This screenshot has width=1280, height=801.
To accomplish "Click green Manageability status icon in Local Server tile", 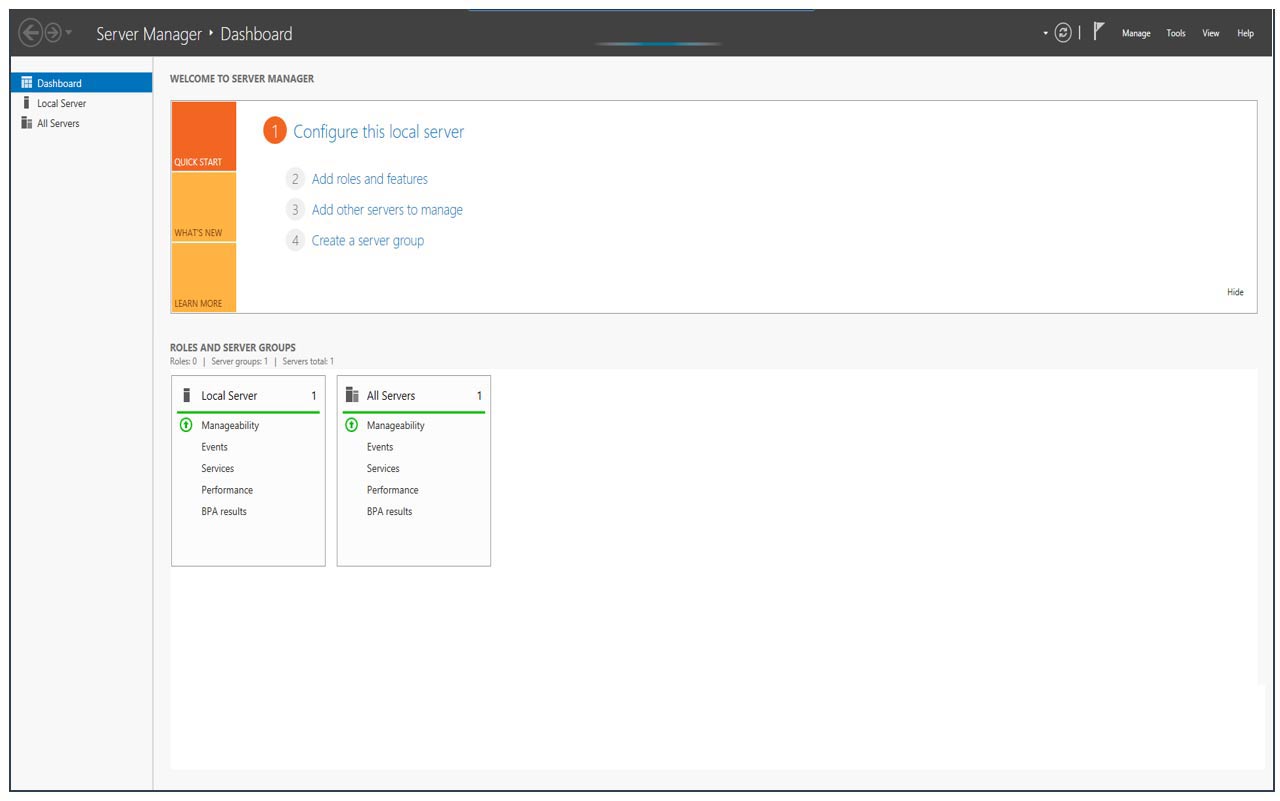I will pyautogui.click(x=185, y=425).
